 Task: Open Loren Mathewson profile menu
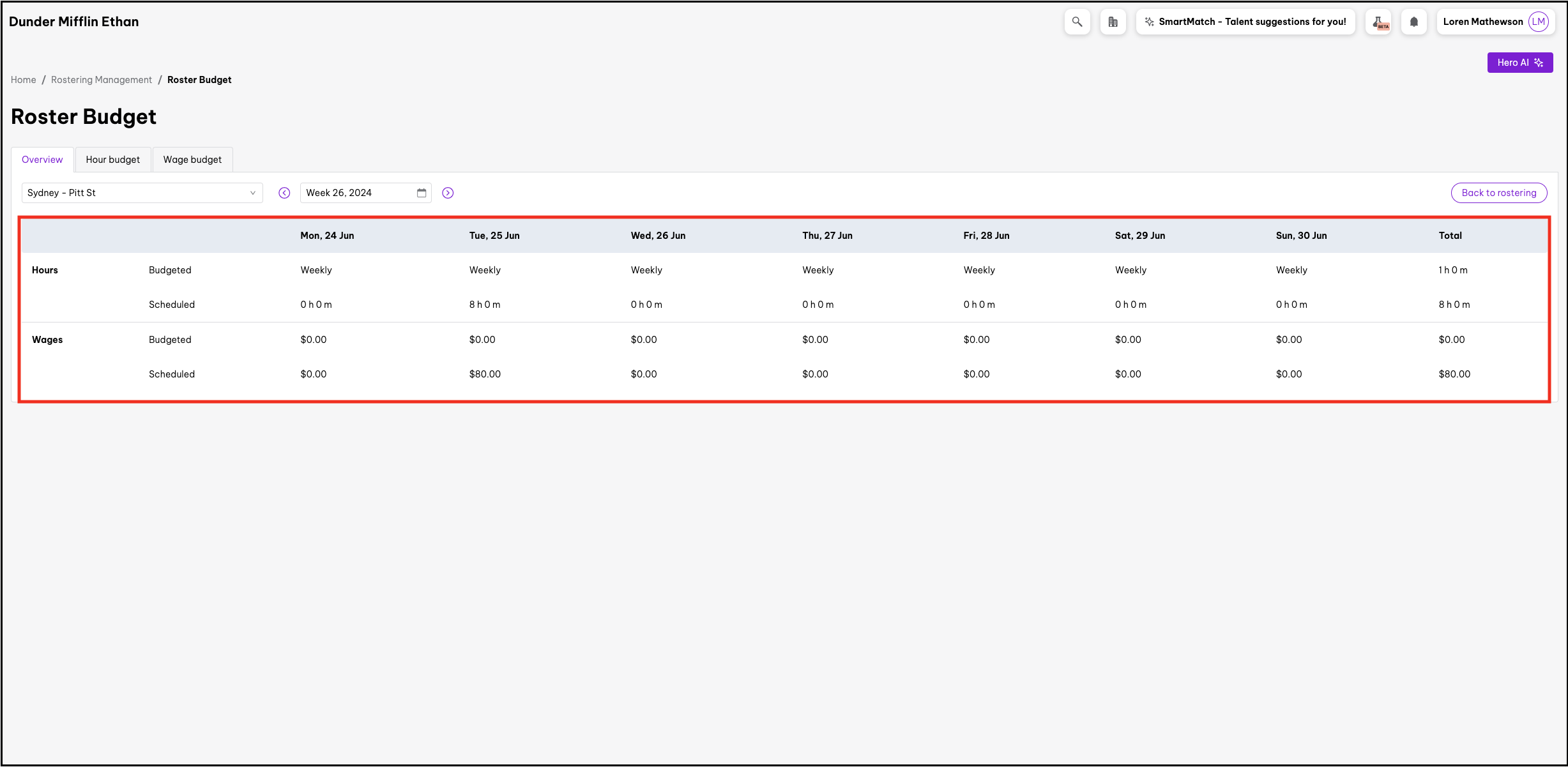(1482, 22)
